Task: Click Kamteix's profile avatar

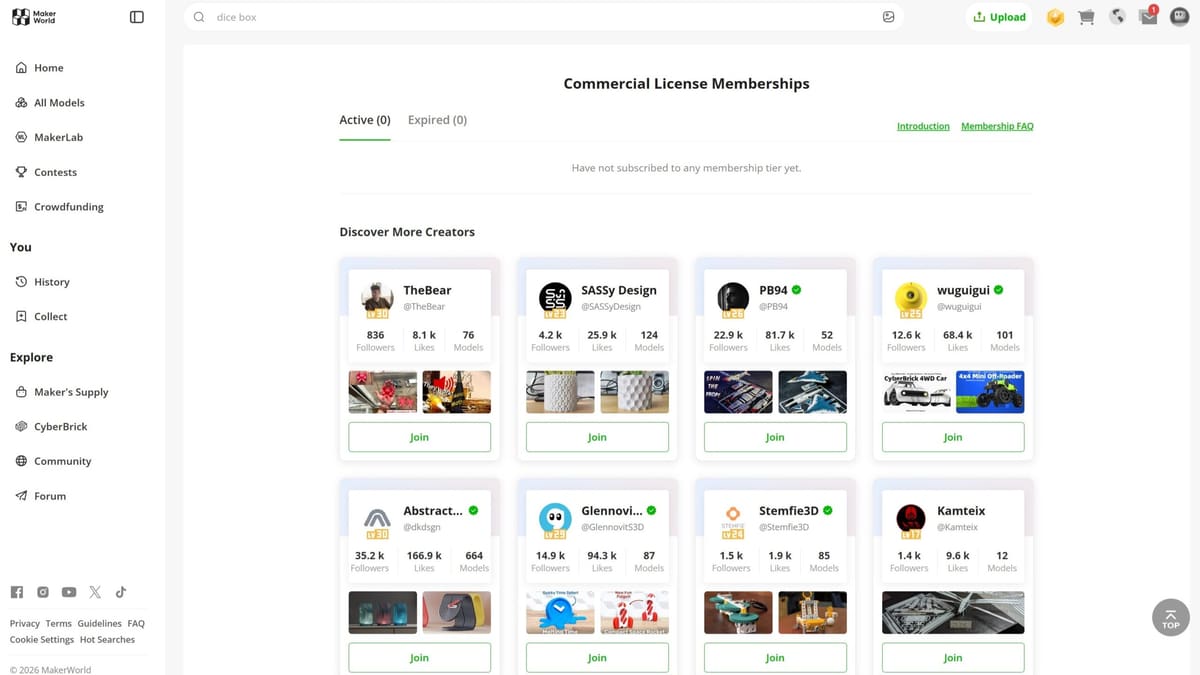Action: 911,520
